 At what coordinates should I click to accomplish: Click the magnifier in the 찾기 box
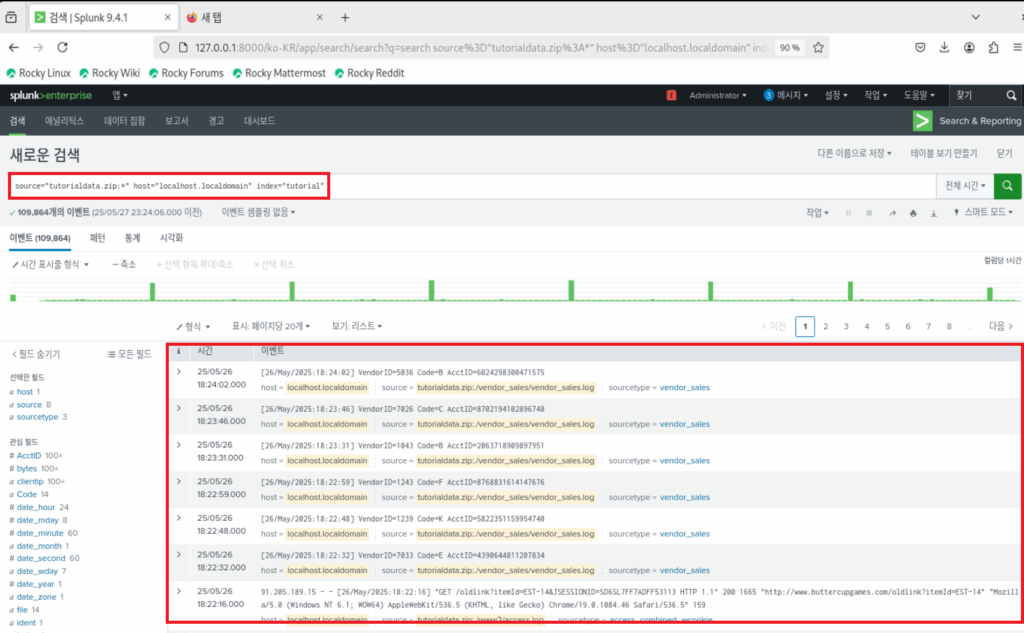coord(1011,95)
